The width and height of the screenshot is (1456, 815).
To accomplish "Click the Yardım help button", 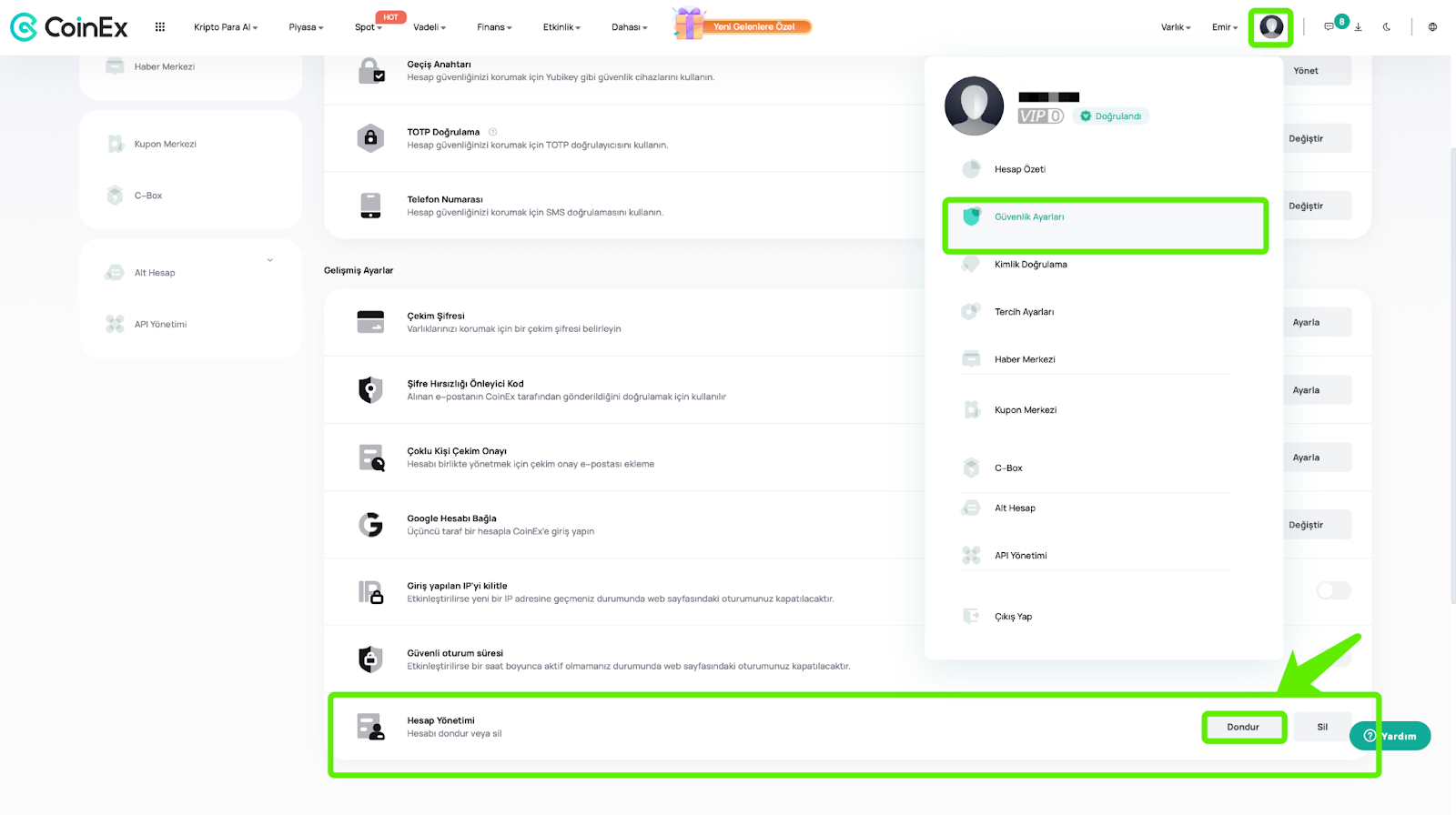I will pyautogui.click(x=1390, y=736).
